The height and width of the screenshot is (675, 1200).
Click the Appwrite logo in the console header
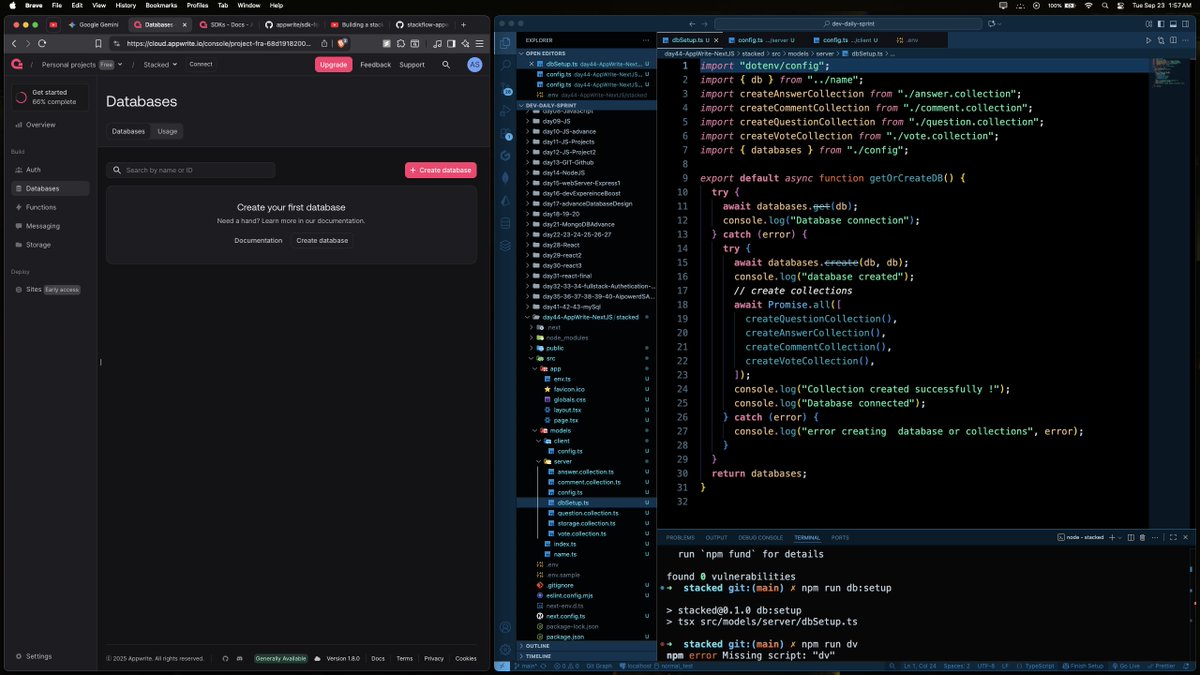(17, 64)
